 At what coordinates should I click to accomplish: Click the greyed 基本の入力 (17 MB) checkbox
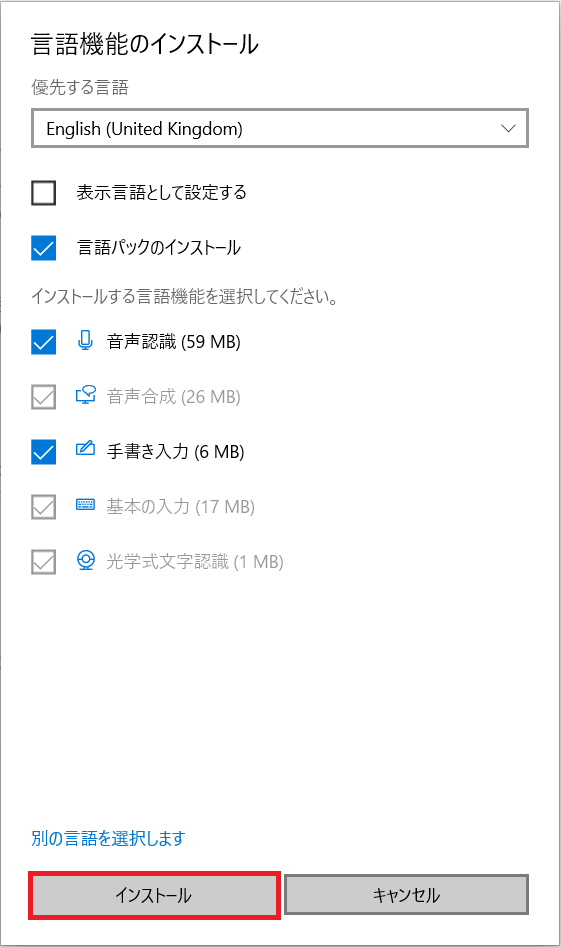click(x=43, y=507)
